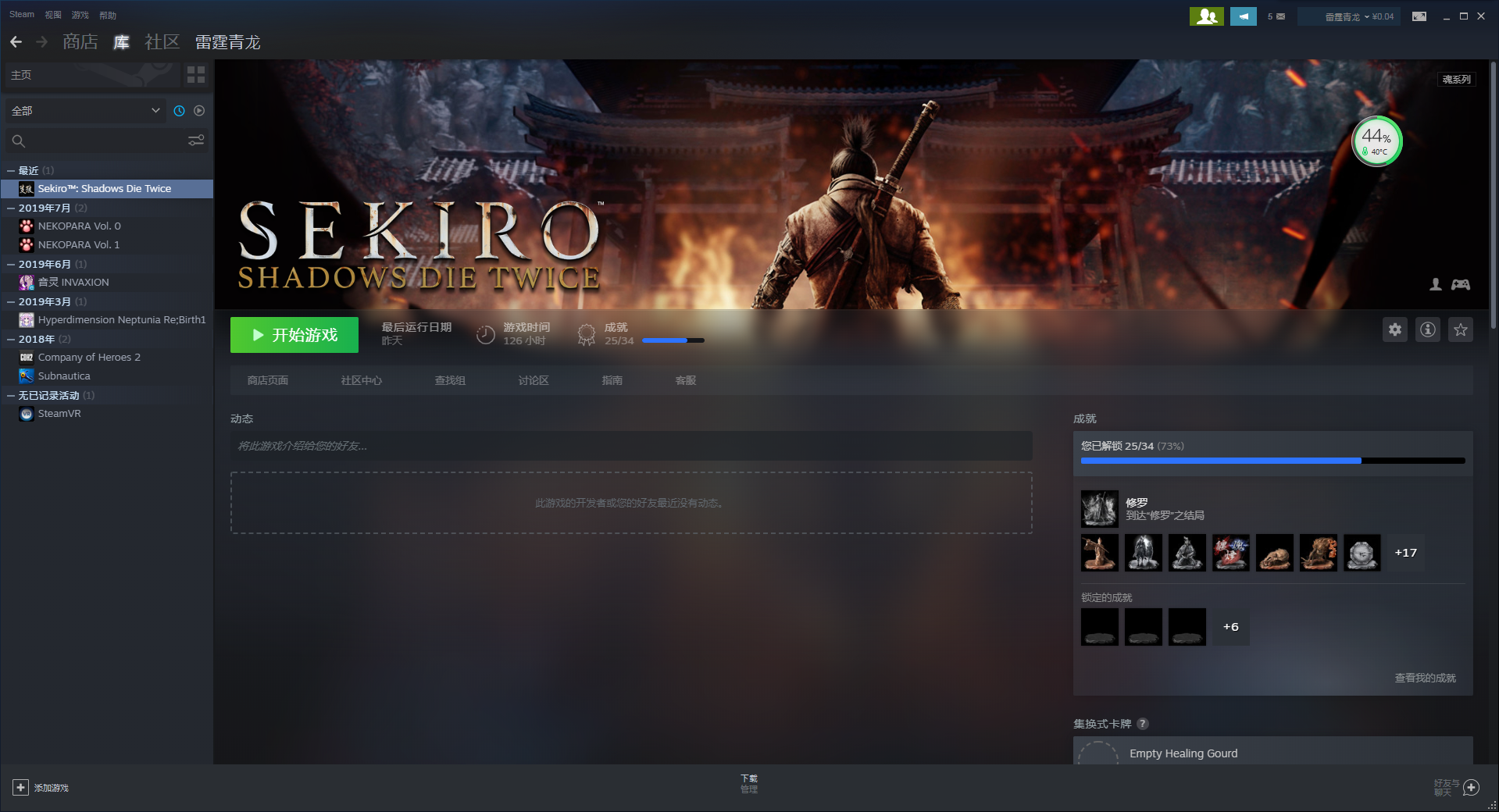Image resolution: width=1499 pixels, height=812 pixels.
Task: Select 音灵 INVAXION in library
Action: click(107, 283)
